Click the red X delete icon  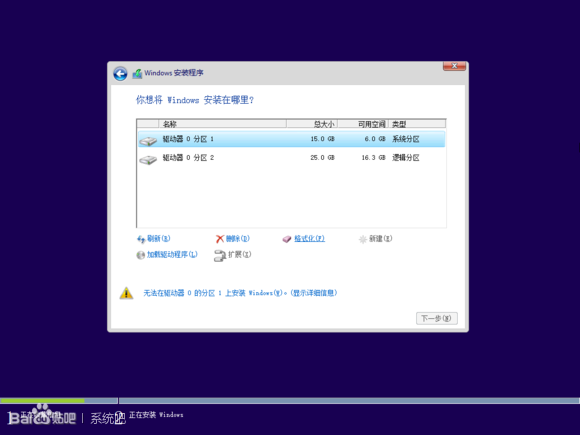[220, 239]
